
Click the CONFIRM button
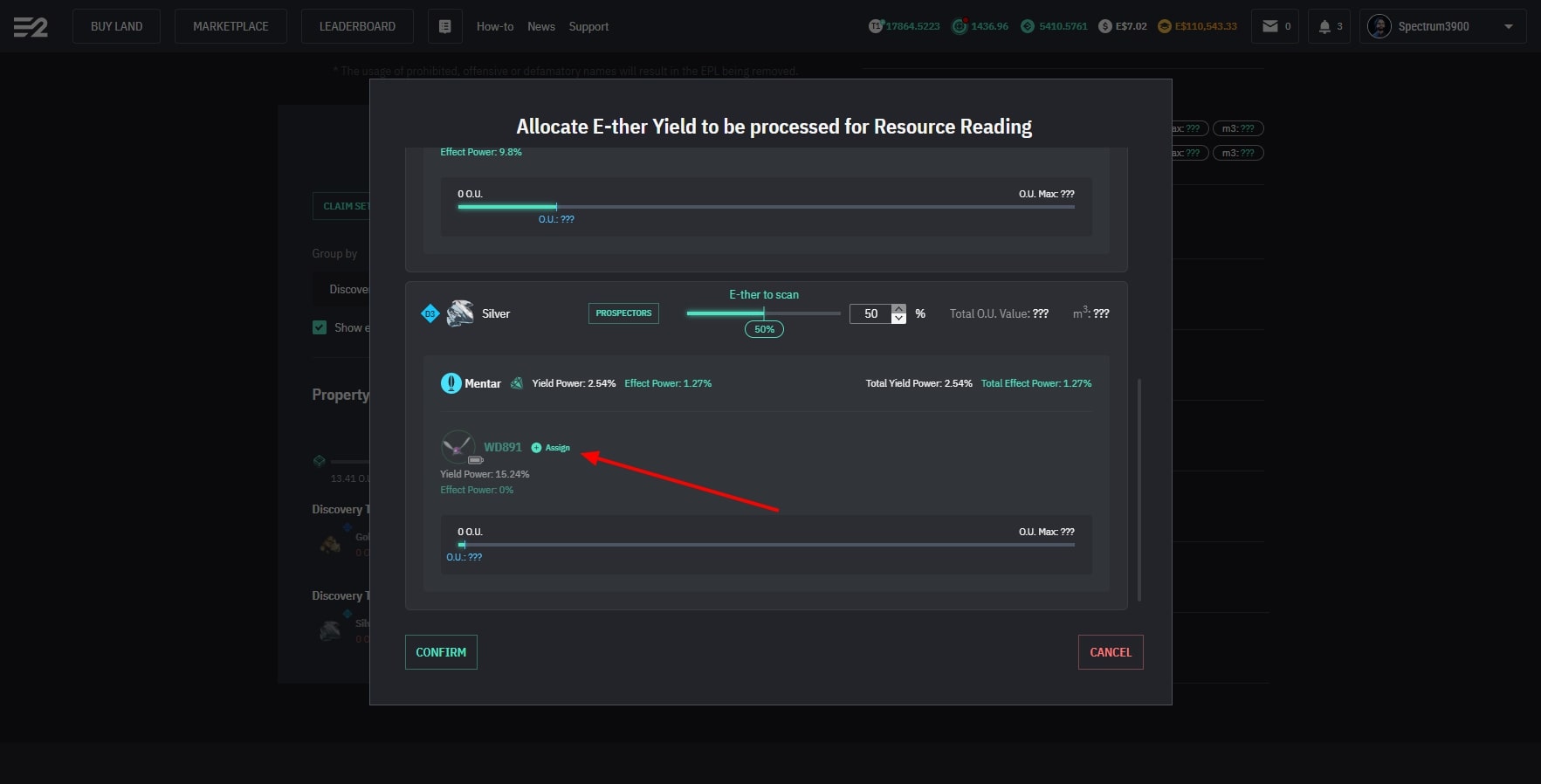coord(441,652)
